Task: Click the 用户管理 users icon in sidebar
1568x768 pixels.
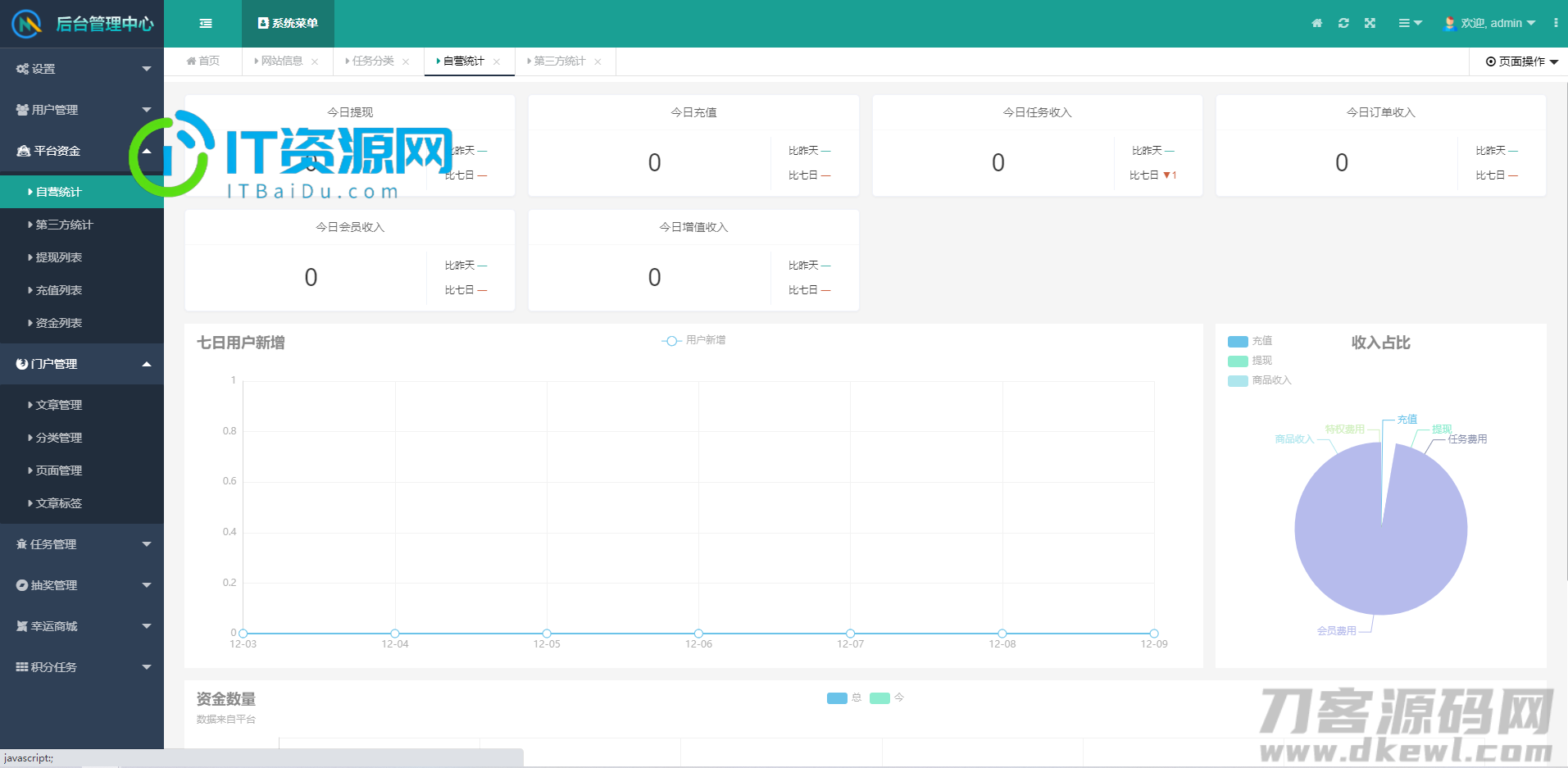Action: [x=22, y=110]
